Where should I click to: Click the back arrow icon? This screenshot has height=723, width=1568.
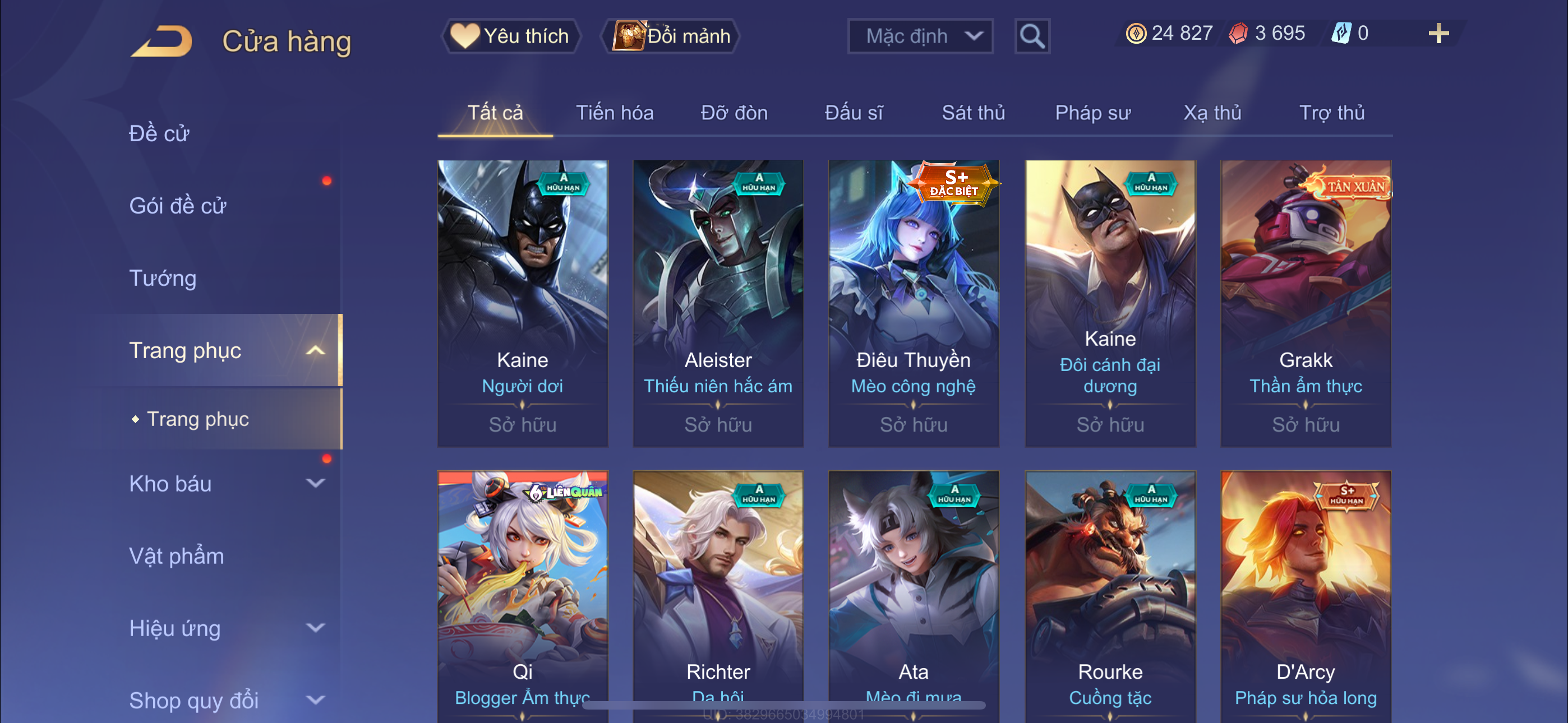[x=162, y=41]
